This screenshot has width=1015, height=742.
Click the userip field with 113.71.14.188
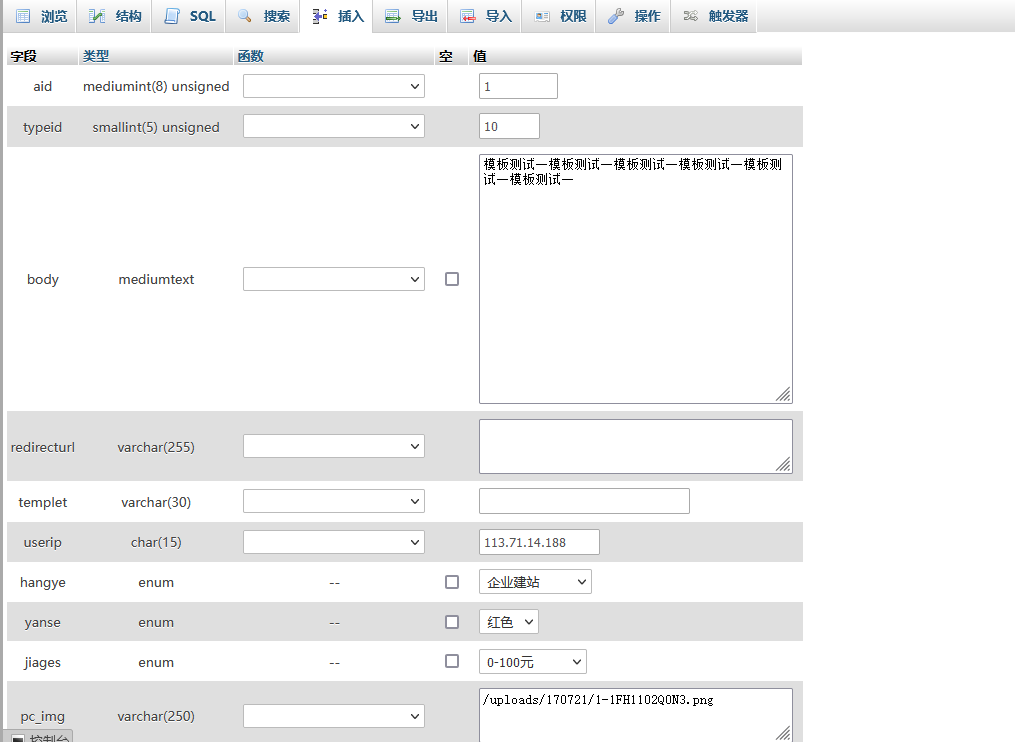[x=539, y=542]
